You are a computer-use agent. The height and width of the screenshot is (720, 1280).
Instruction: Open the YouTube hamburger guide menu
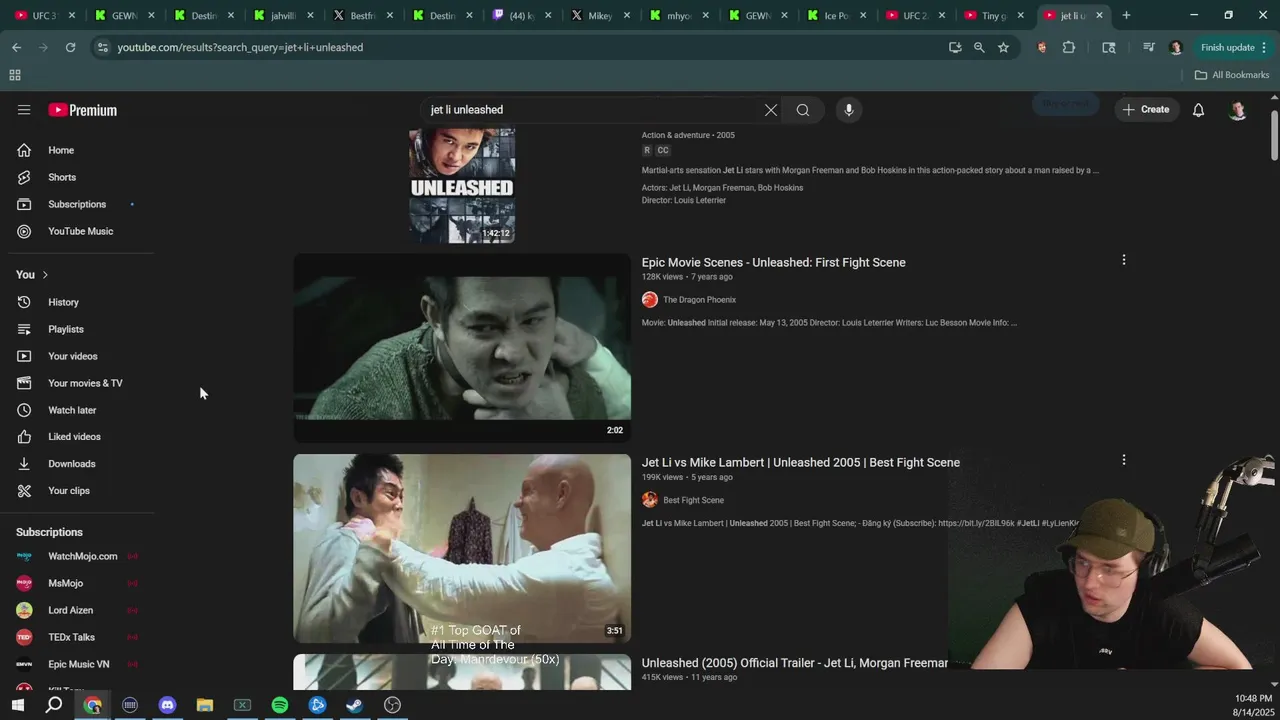24,110
